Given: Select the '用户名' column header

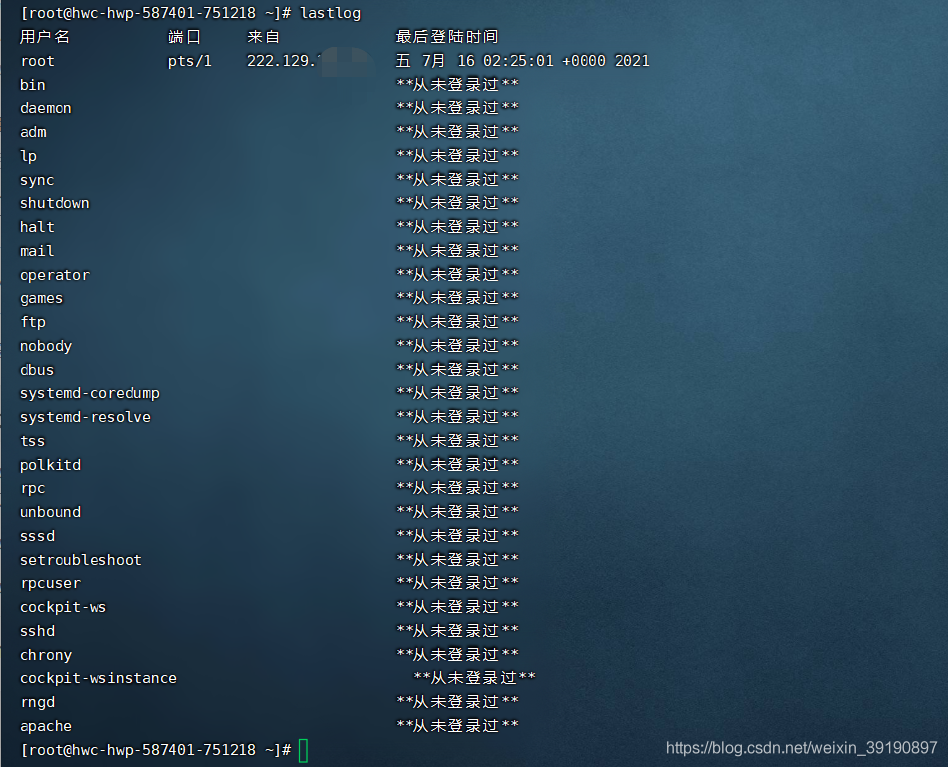Looking at the screenshot, I should (x=45, y=37).
